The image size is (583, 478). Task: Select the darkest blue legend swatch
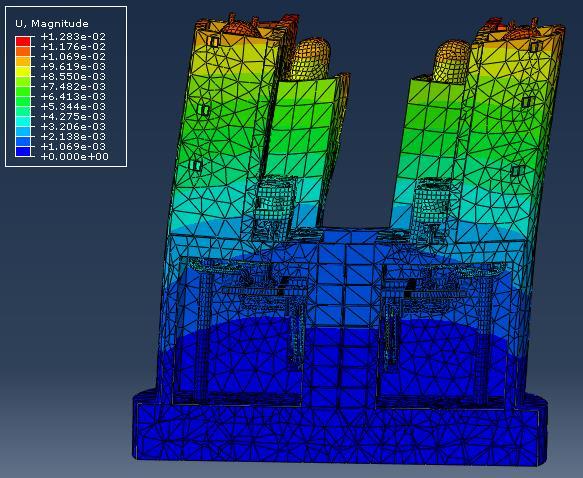point(23,151)
